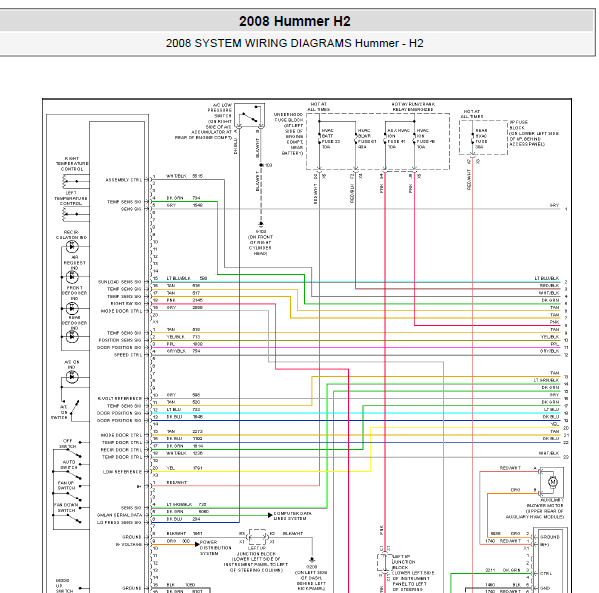Screen dimensions: 599x593
Task: Click the "5 VOLT REFERENCE" pin label
Action: (x=120, y=399)
